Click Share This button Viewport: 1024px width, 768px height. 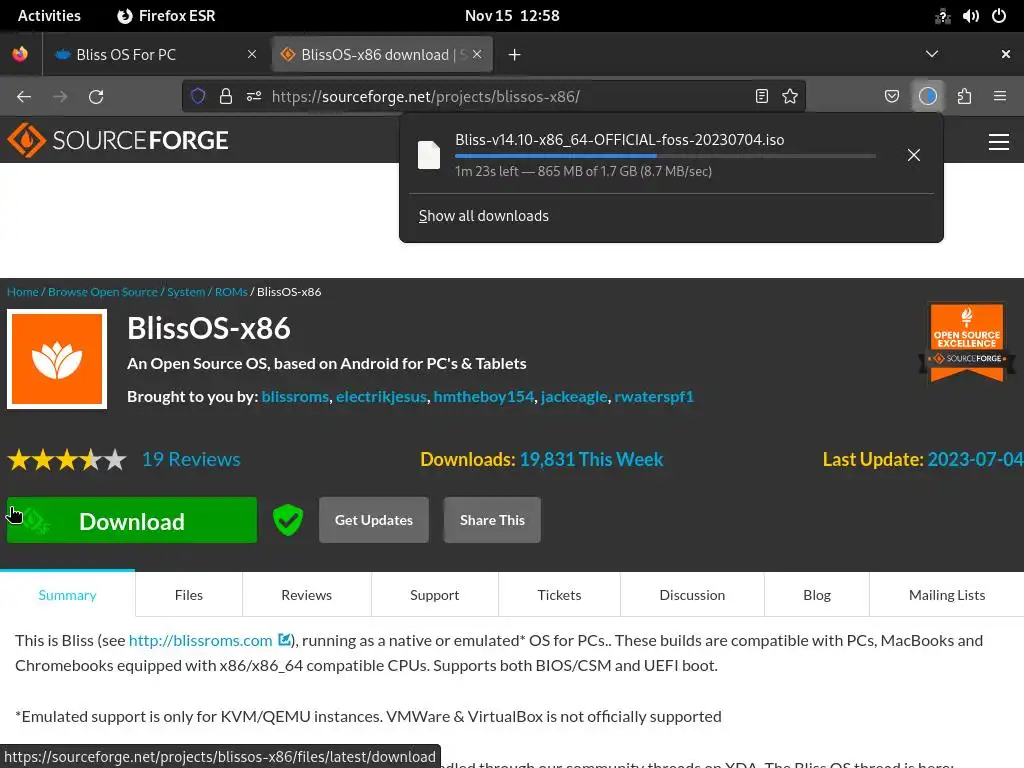[492, 520]
